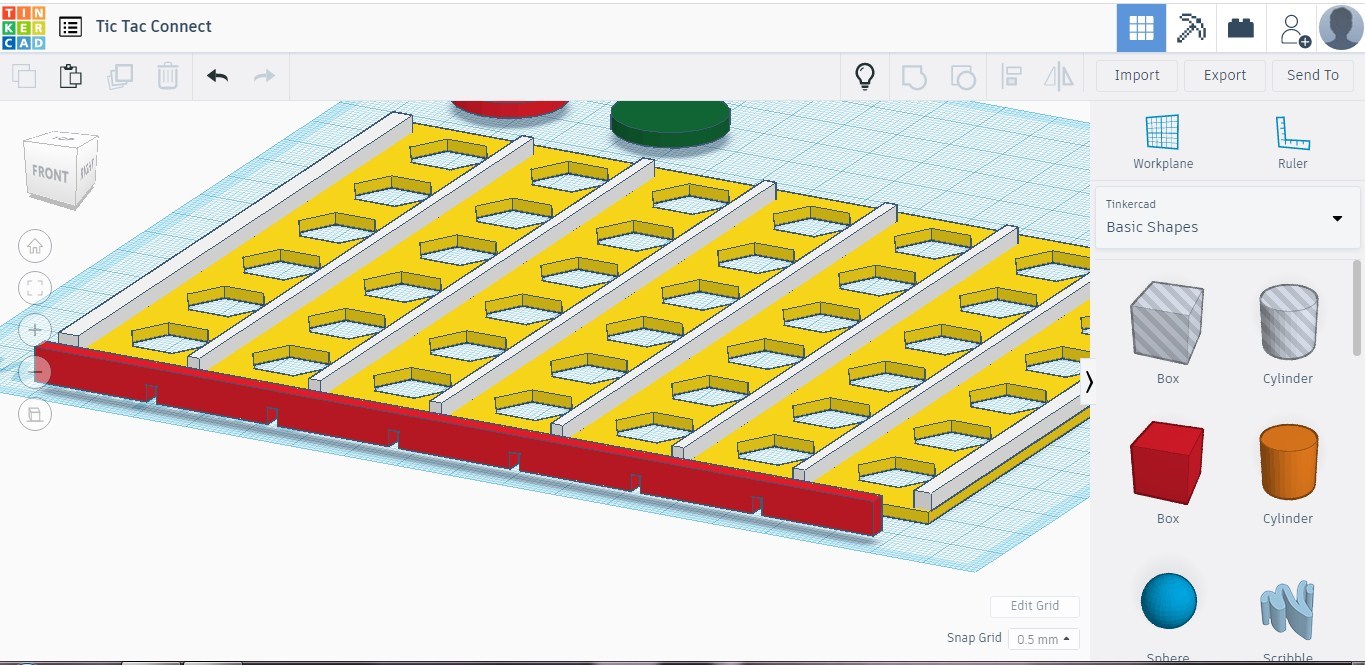The width and height of the screenshot is (1365, 665).
Task: Select the red Box shape
Action: coord(1167,463)
